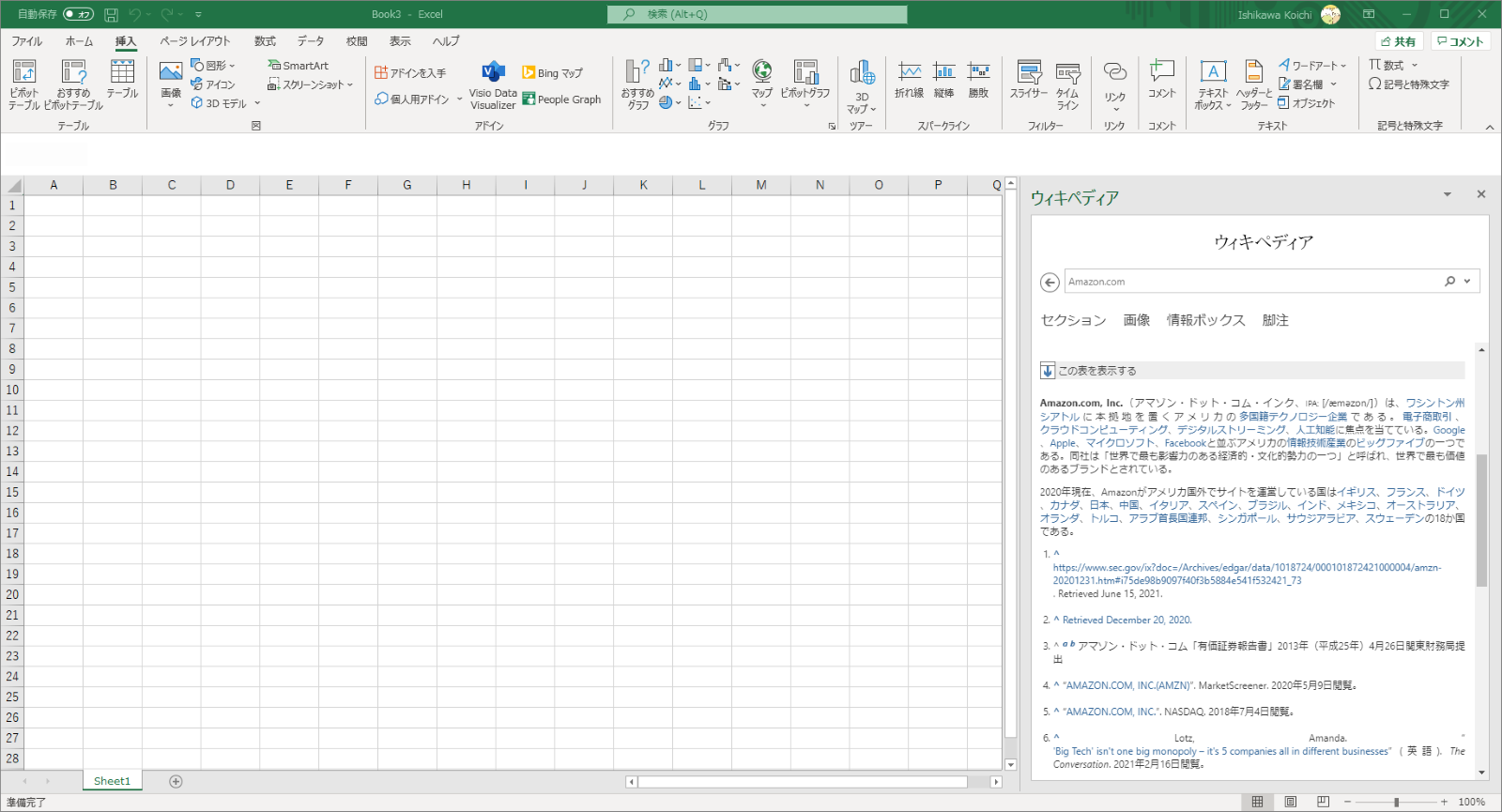Open the 情報ボックス section
Image resolution: width=1502 pixels, height=812 pixels.
click(1205, 320)
